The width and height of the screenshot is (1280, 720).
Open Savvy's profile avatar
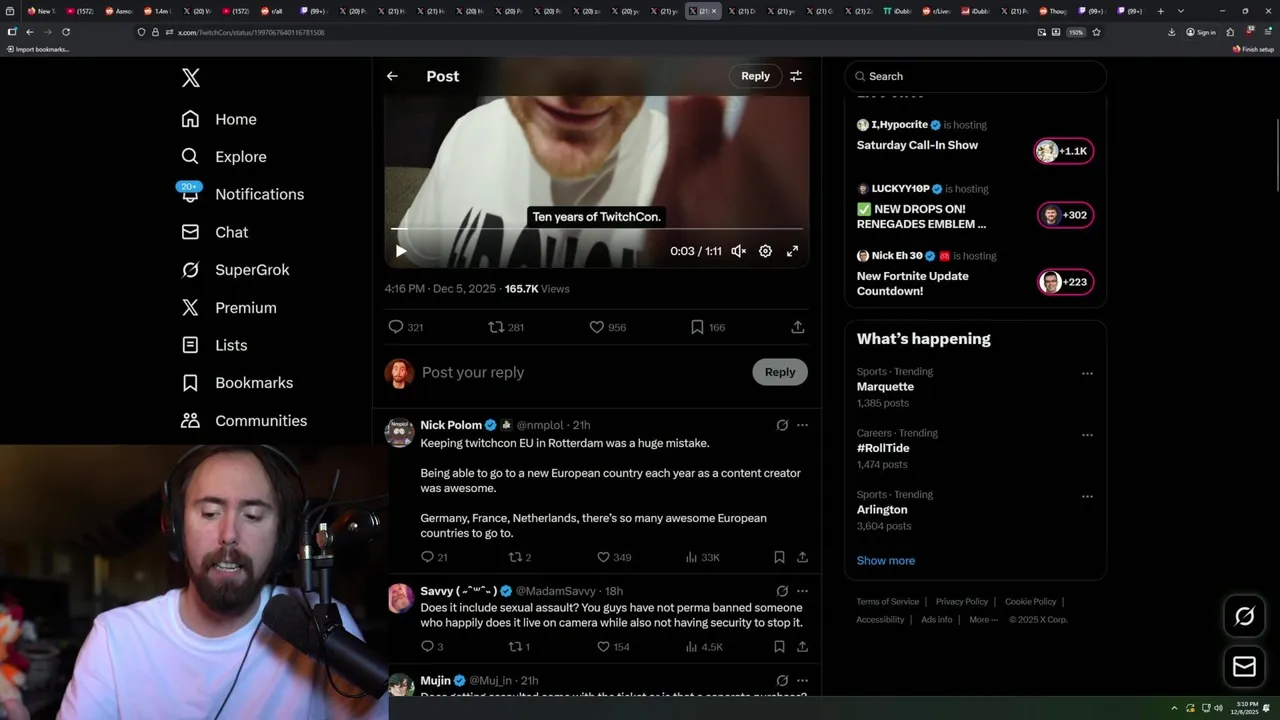[400, 598]
